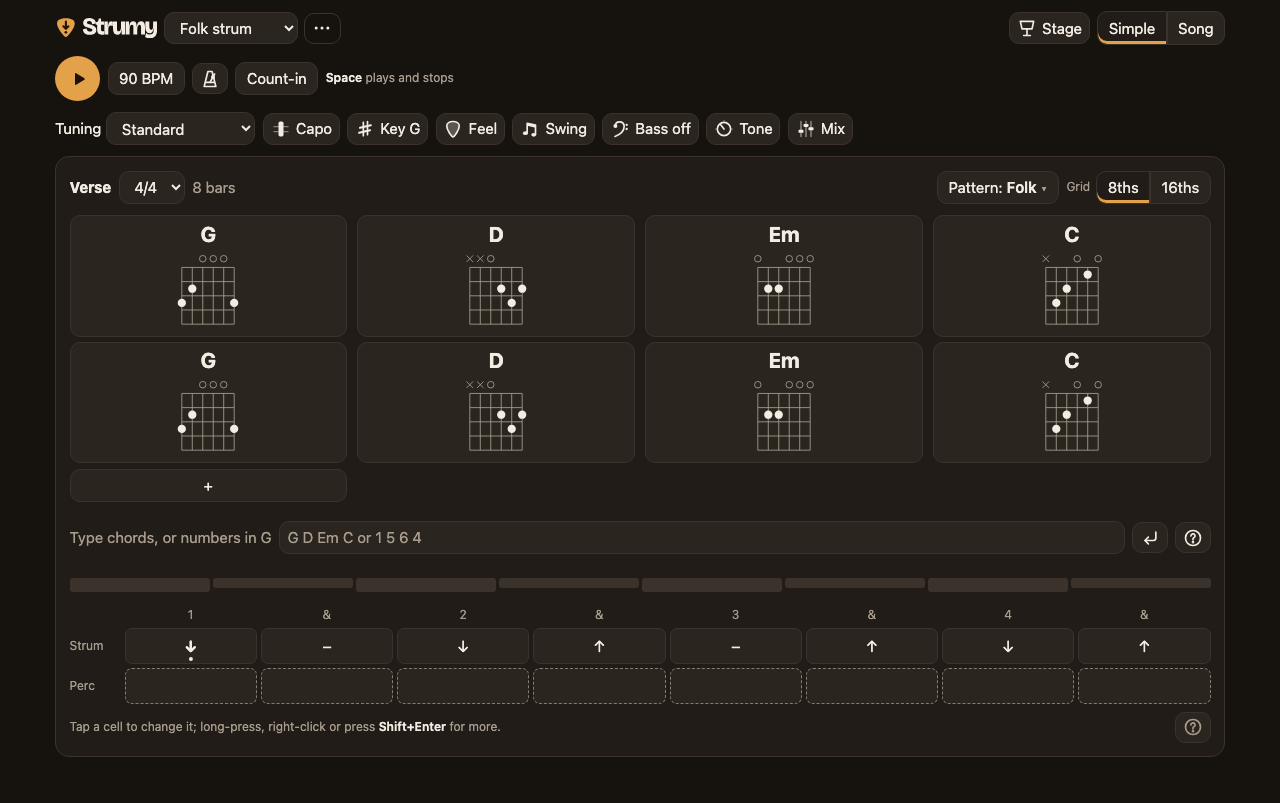Screen dimensions: 1280x803
Task: Open the Tuning Standard dropdown
Action: pyautogui.click(x=181, y=129)
